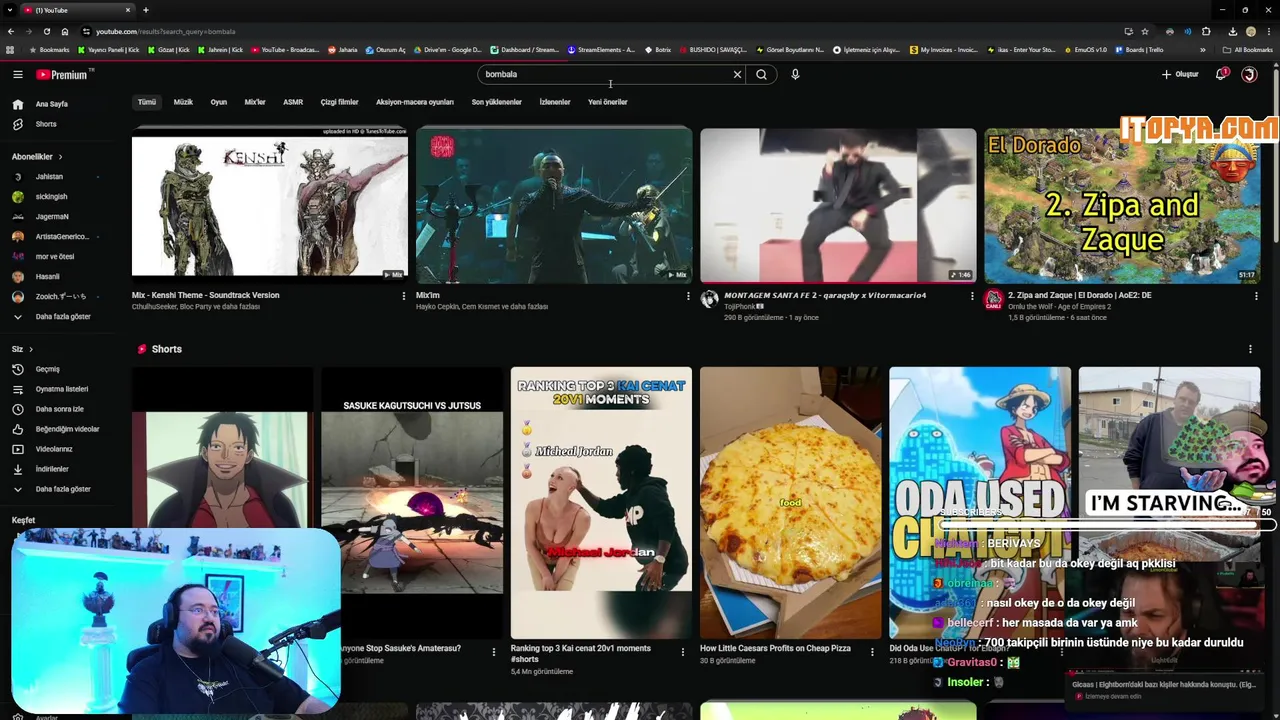Screen dimensions: 1280x720
Task: Open Sasuke Kagutsuchi vs Jutsus short
Action: [x=412, y=503]
